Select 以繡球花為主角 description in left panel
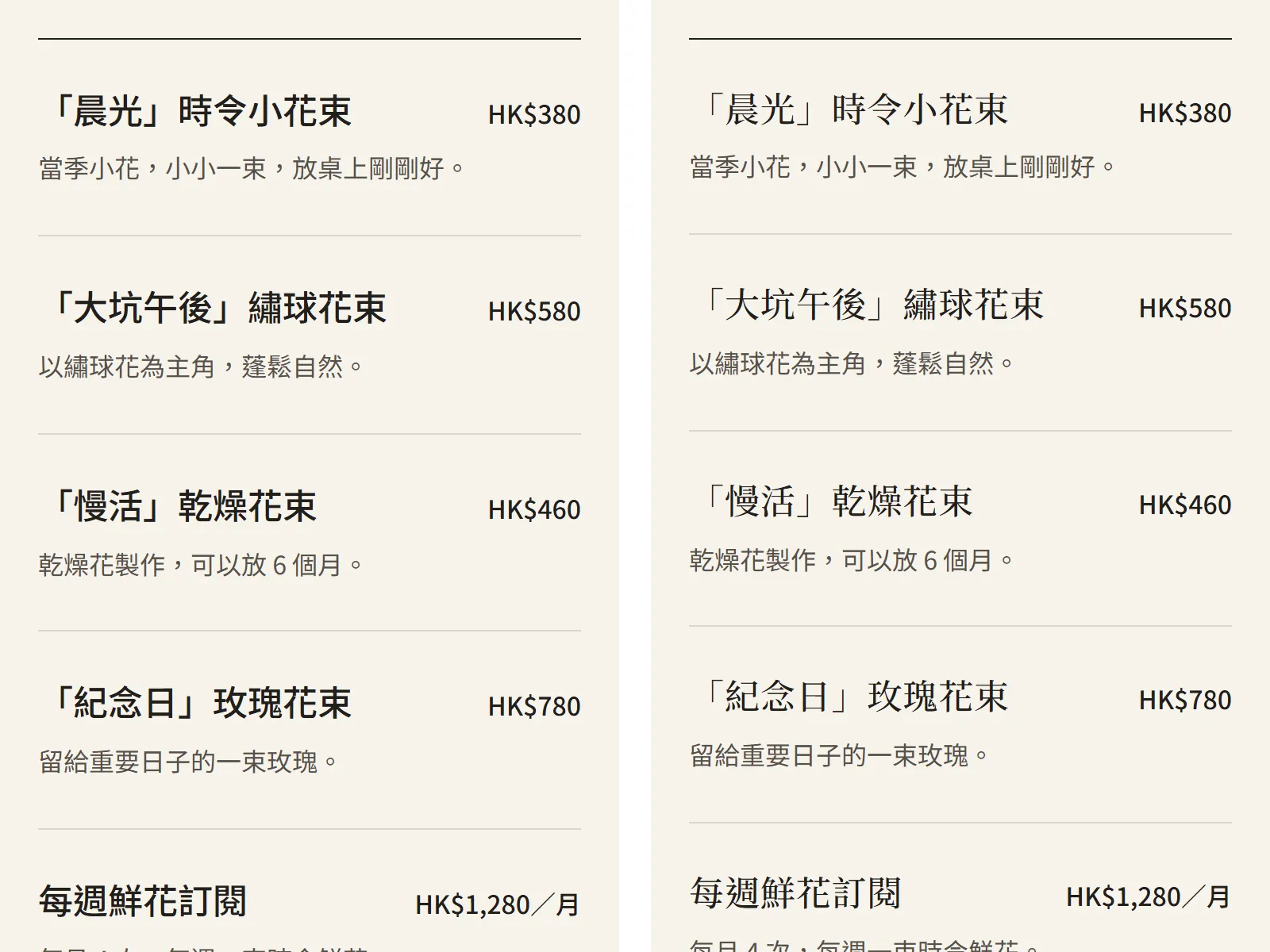The height and width of the screenshot is (952, 1270). 202,367
